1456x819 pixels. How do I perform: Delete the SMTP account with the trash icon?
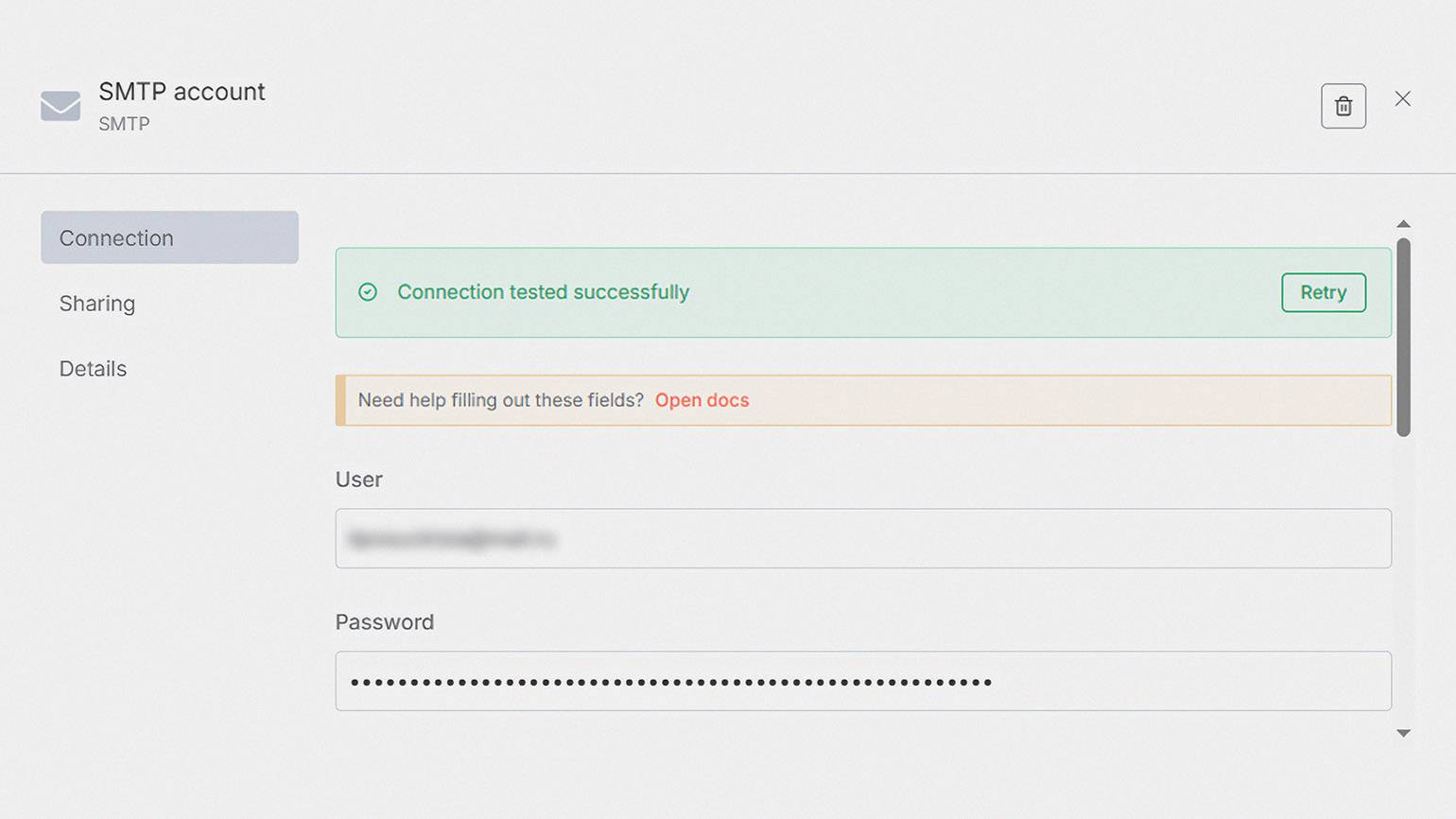(1343, 106)
